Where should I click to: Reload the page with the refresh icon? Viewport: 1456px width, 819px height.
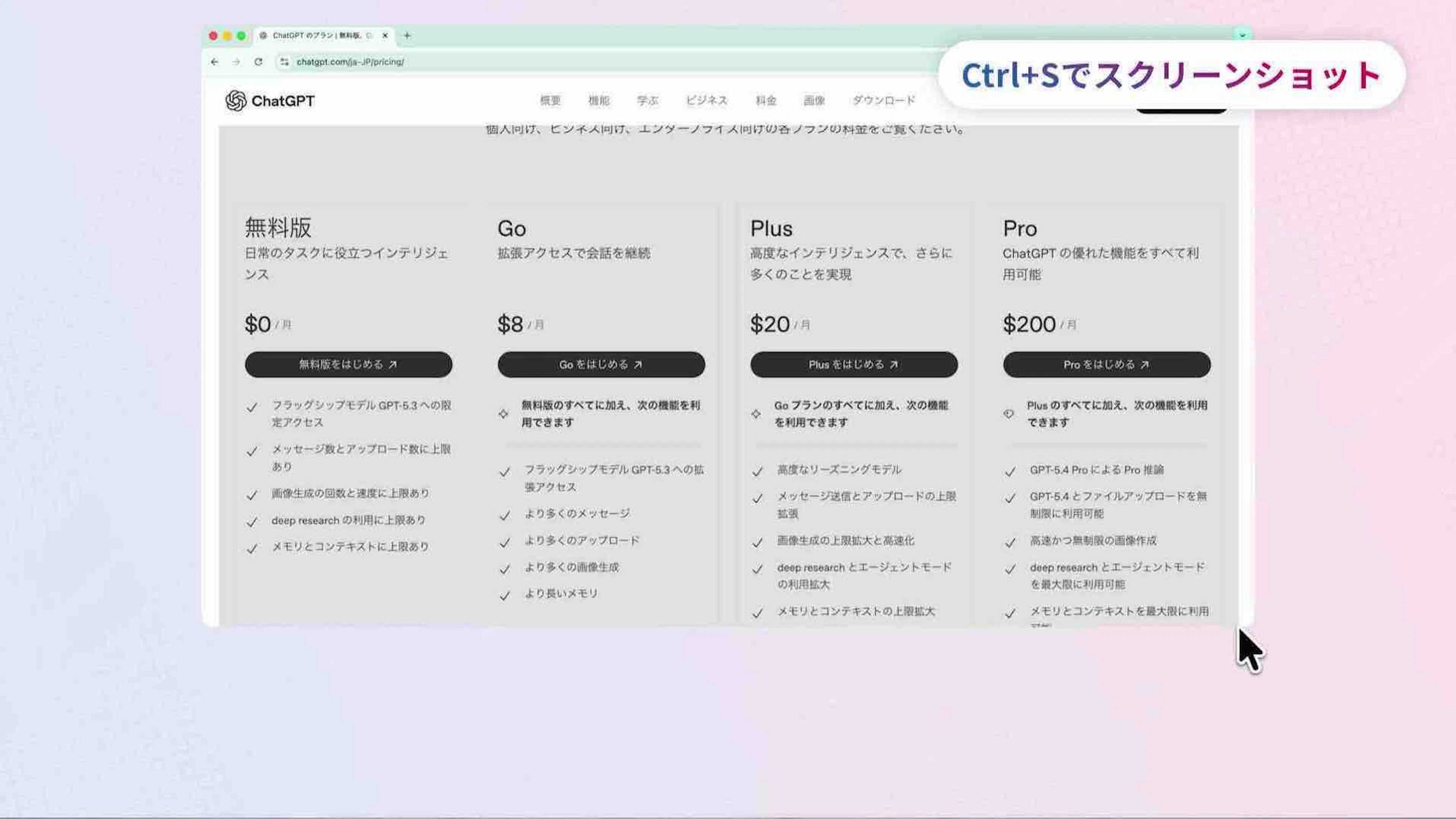(258, 62)
